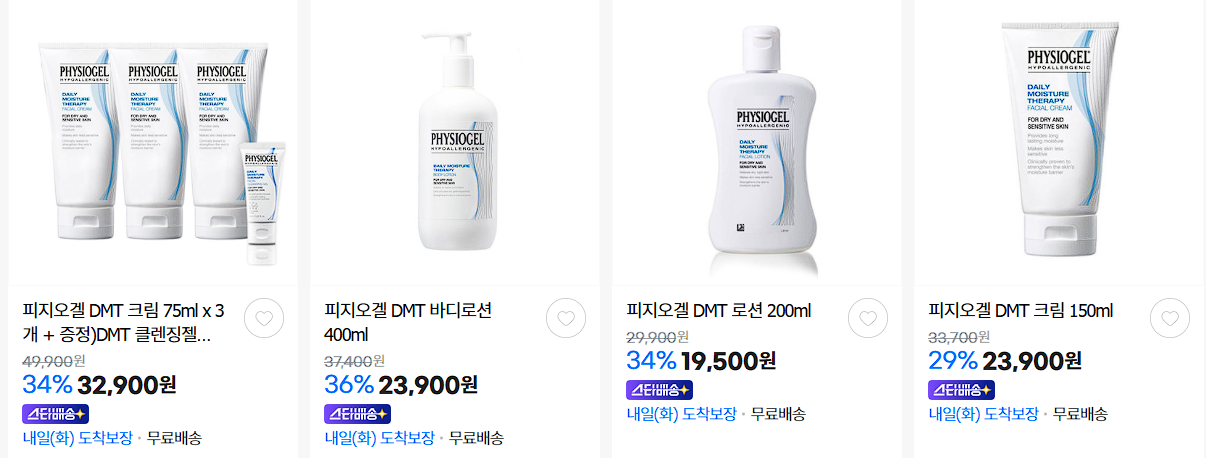Open title link 피지오겔 DMT 로션 200ml
The height and width of the screenshot is (458, 1206).
718,311
